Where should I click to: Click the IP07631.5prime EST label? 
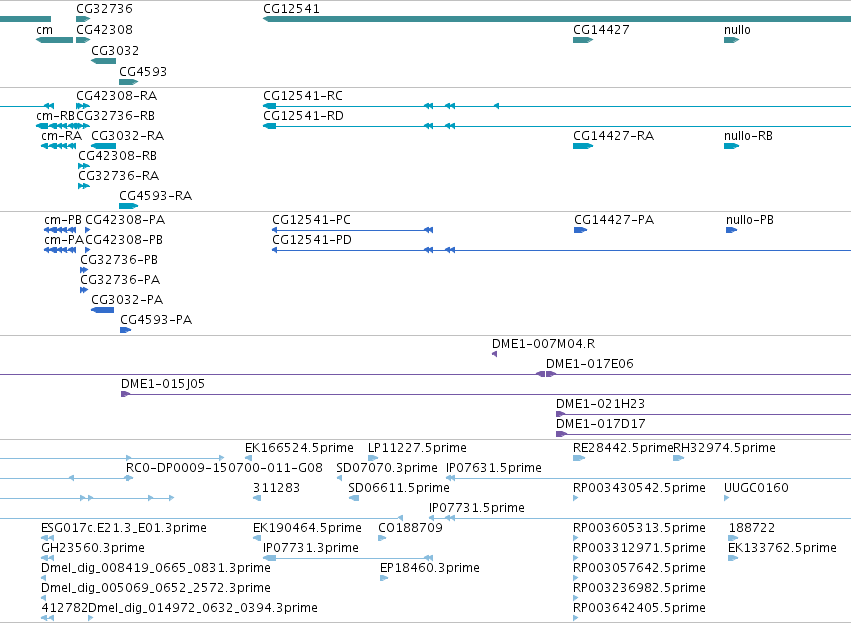click(494, 468)
